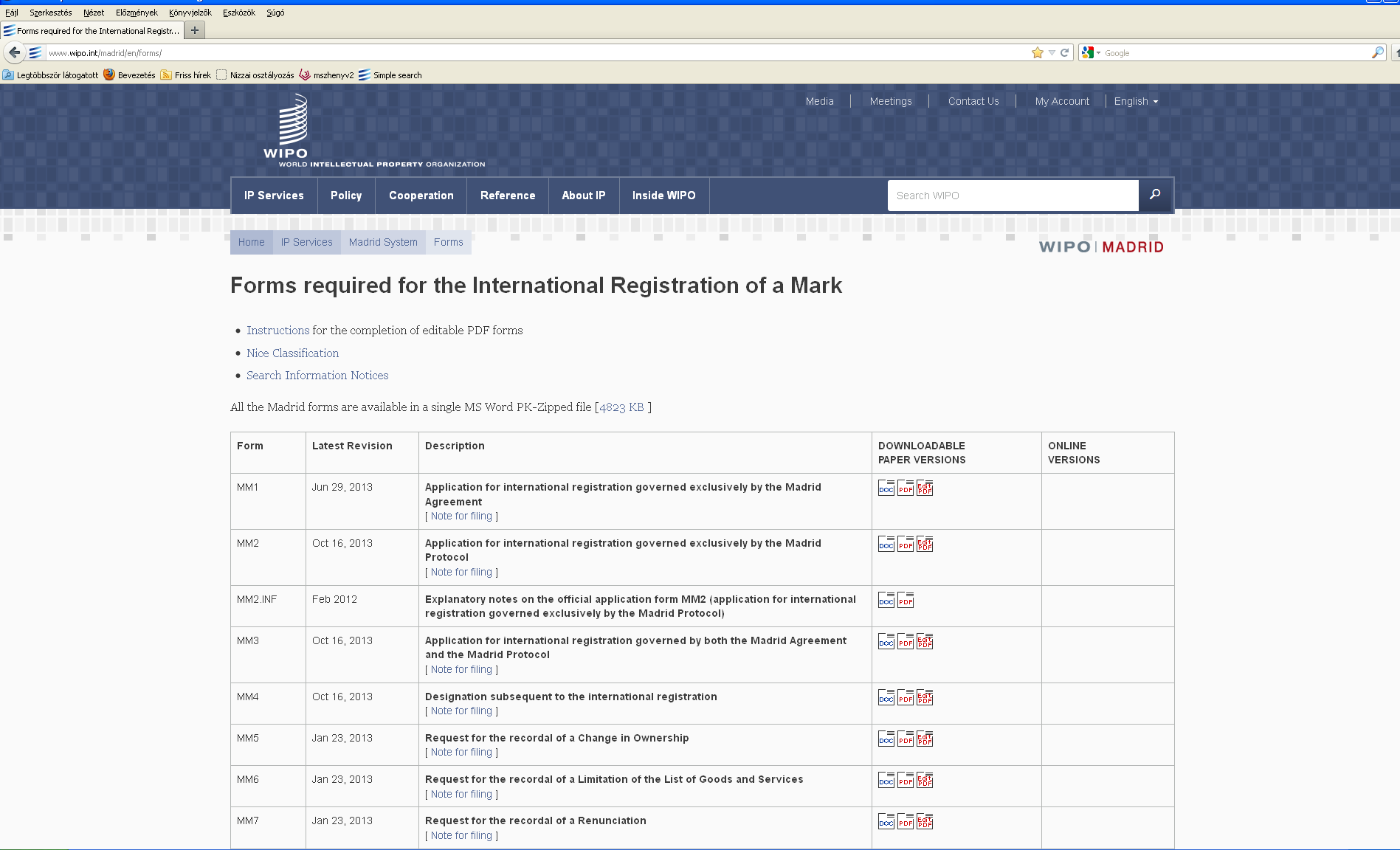This screenshot has width=1400, height=850.
Task: Open the Súgó menu
Action: point(275,13)
